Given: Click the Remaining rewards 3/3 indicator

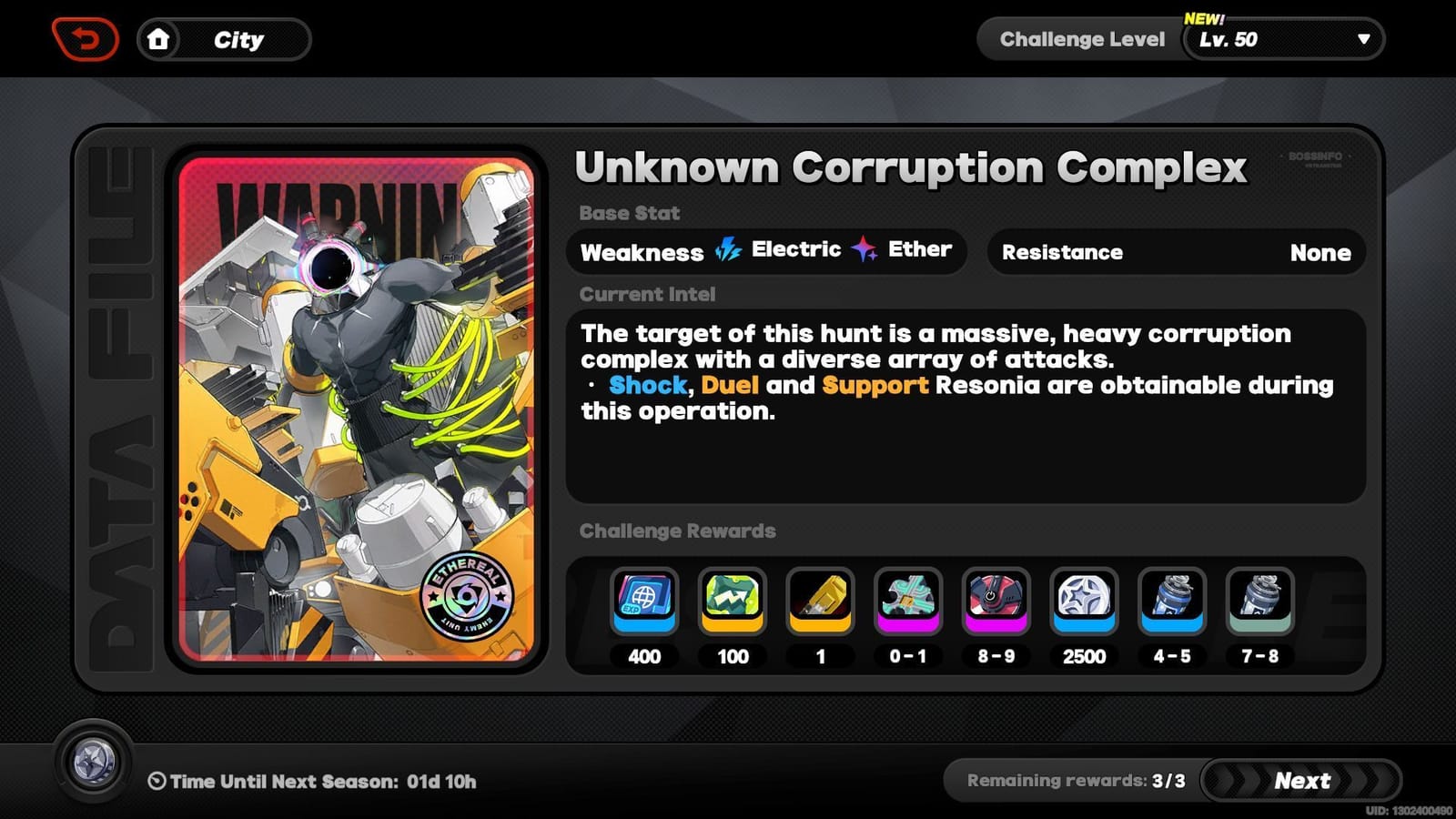Looking at the screenshot, I should point(1077,781).
